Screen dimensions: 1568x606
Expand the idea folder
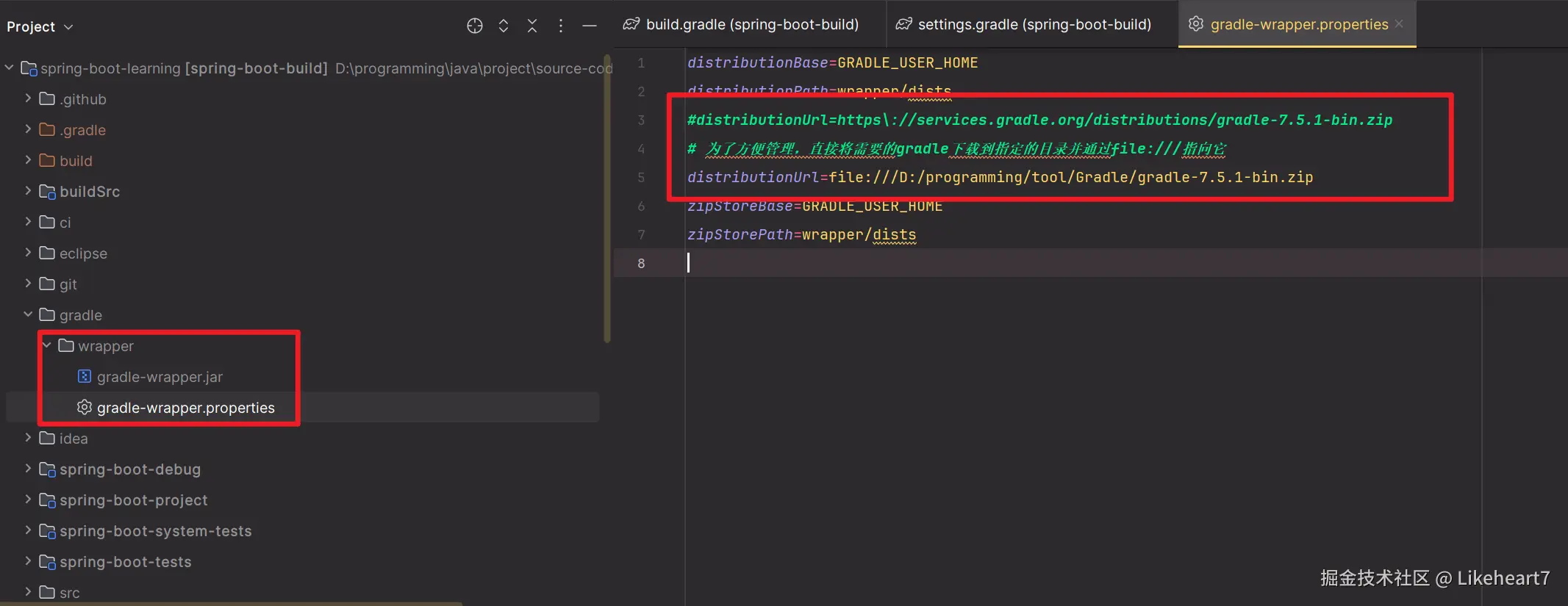click(x=28, y=438)
